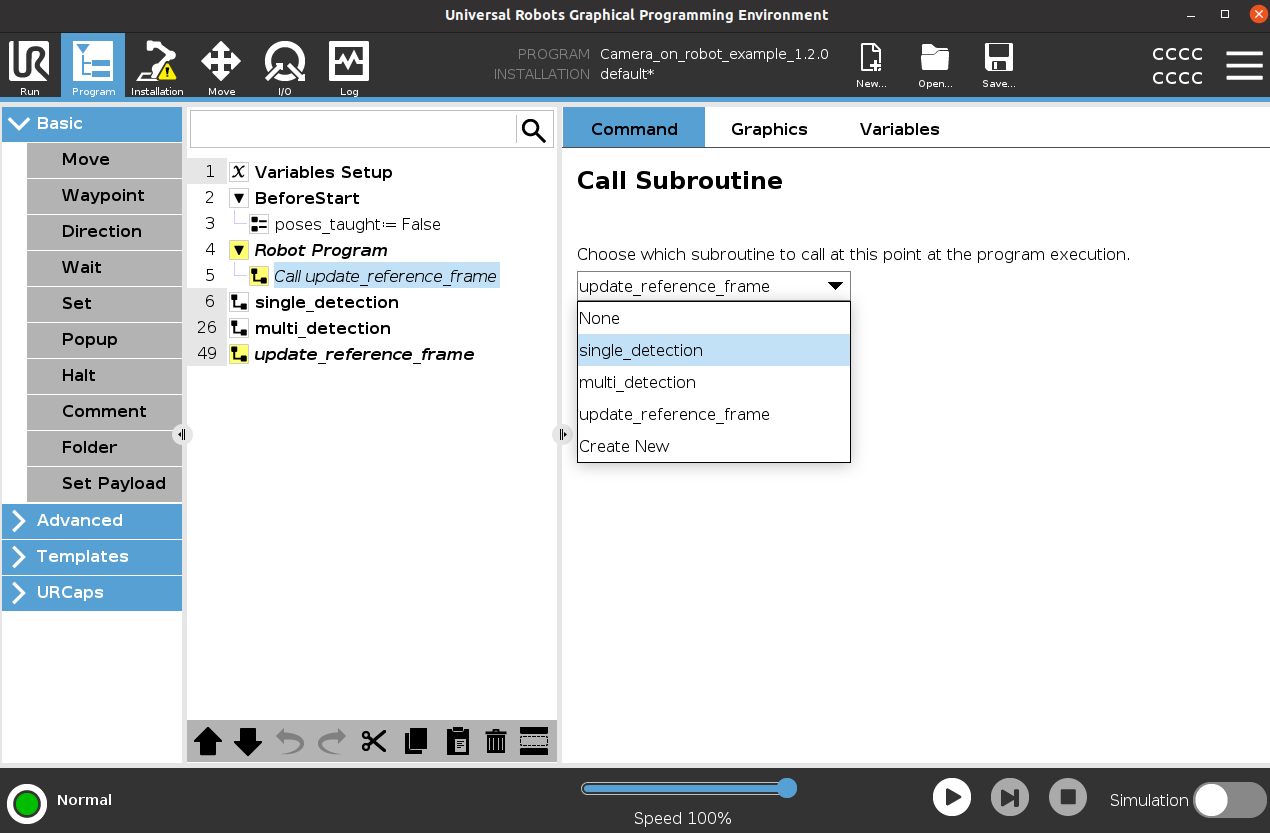The image size is (1270, 833).
Task: Click the single_detection subroutine icon
Action: 239,302
